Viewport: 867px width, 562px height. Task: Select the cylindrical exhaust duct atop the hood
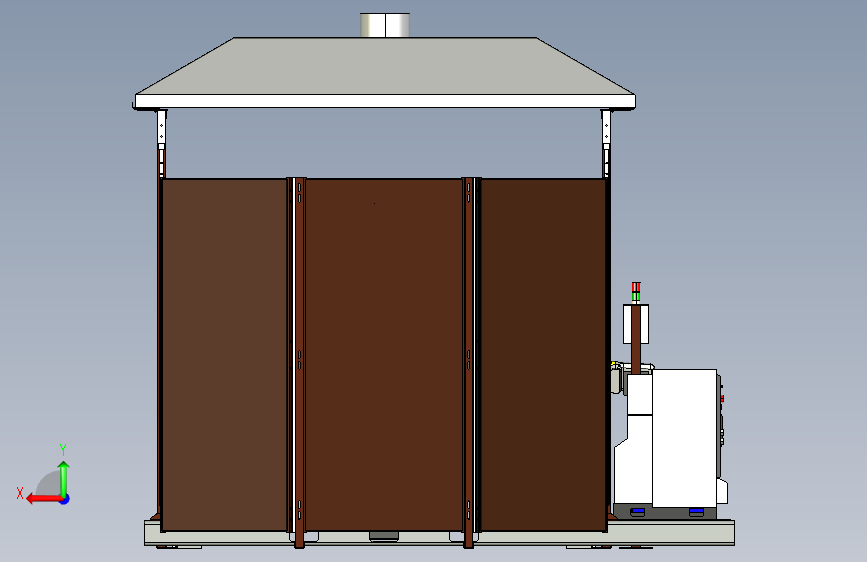(x=385, y=25)
